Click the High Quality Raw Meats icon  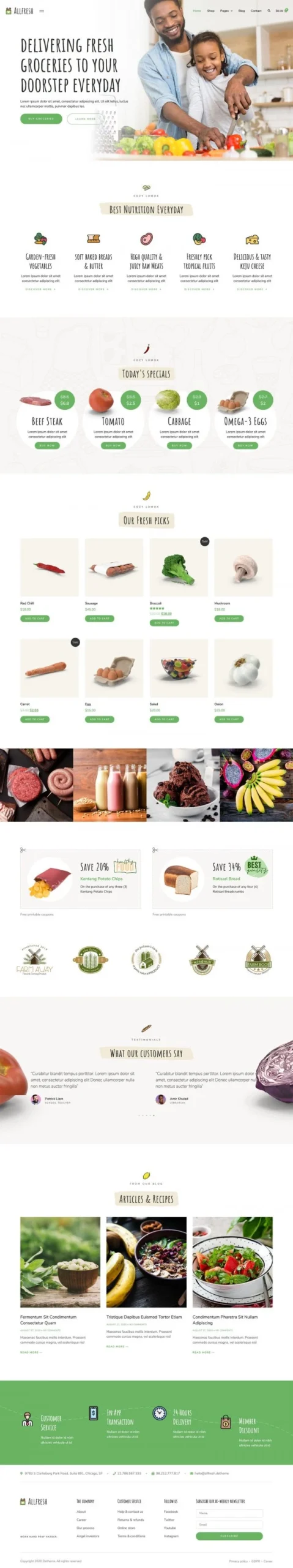[x=146, y=238]
